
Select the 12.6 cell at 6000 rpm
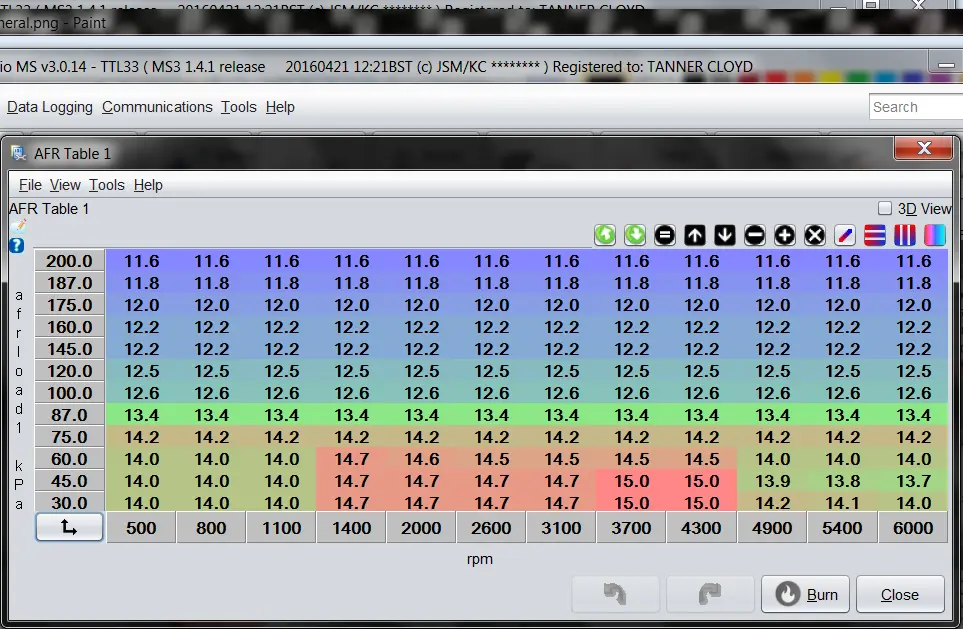coord(913,393)
